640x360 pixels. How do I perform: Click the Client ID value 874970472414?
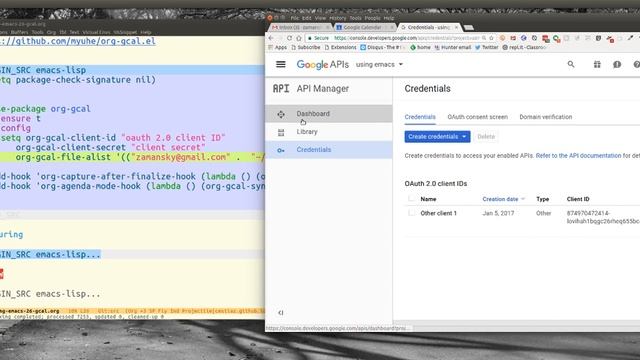(x=588, y=213)
